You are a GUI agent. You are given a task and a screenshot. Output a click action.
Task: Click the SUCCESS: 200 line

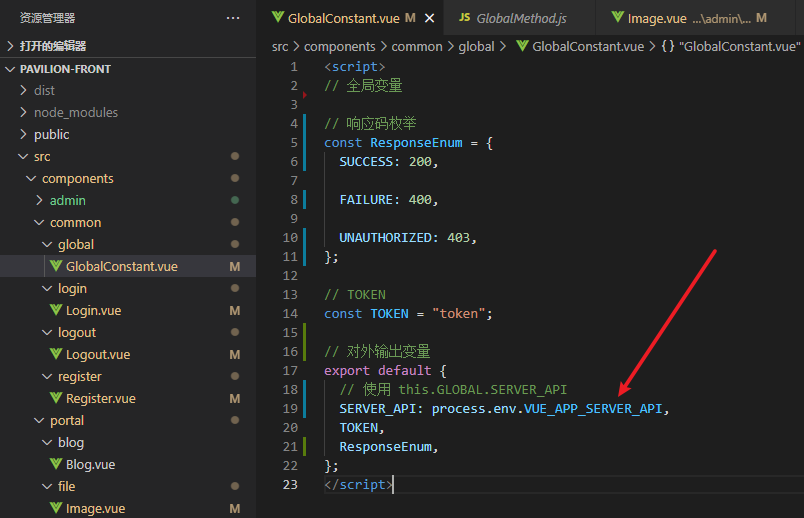[x=388, y=162]
